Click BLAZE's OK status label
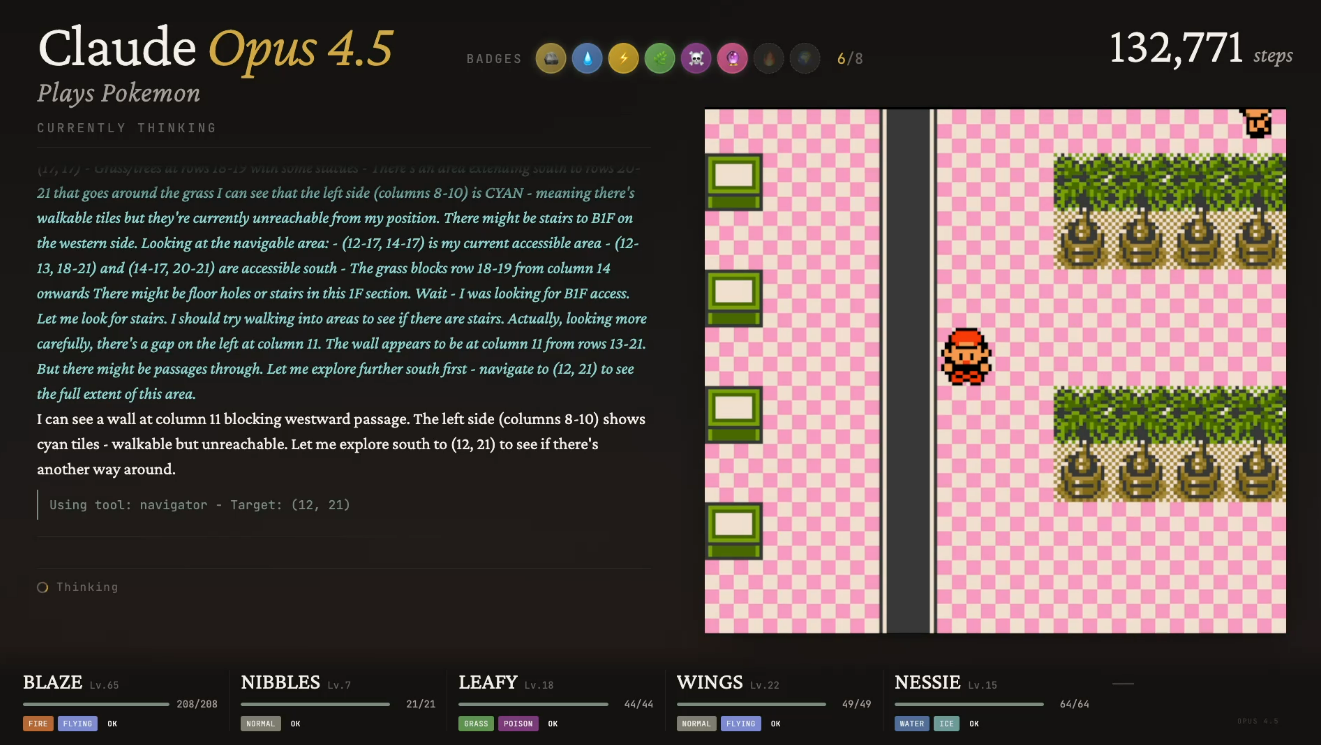Screen dimensions: 1321x745 click(x=112, y=724)
